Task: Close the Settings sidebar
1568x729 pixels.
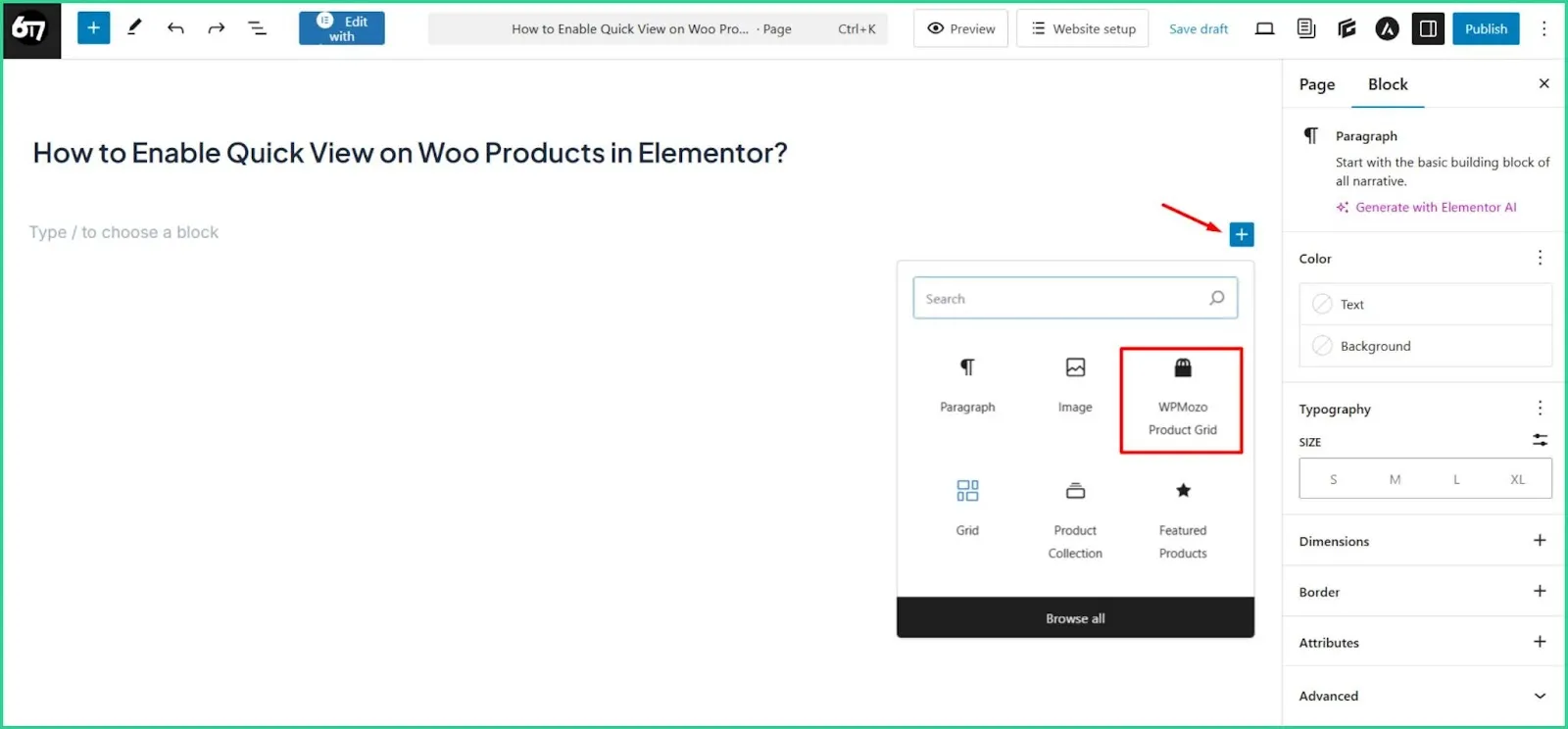Action: pos(1543,83)
